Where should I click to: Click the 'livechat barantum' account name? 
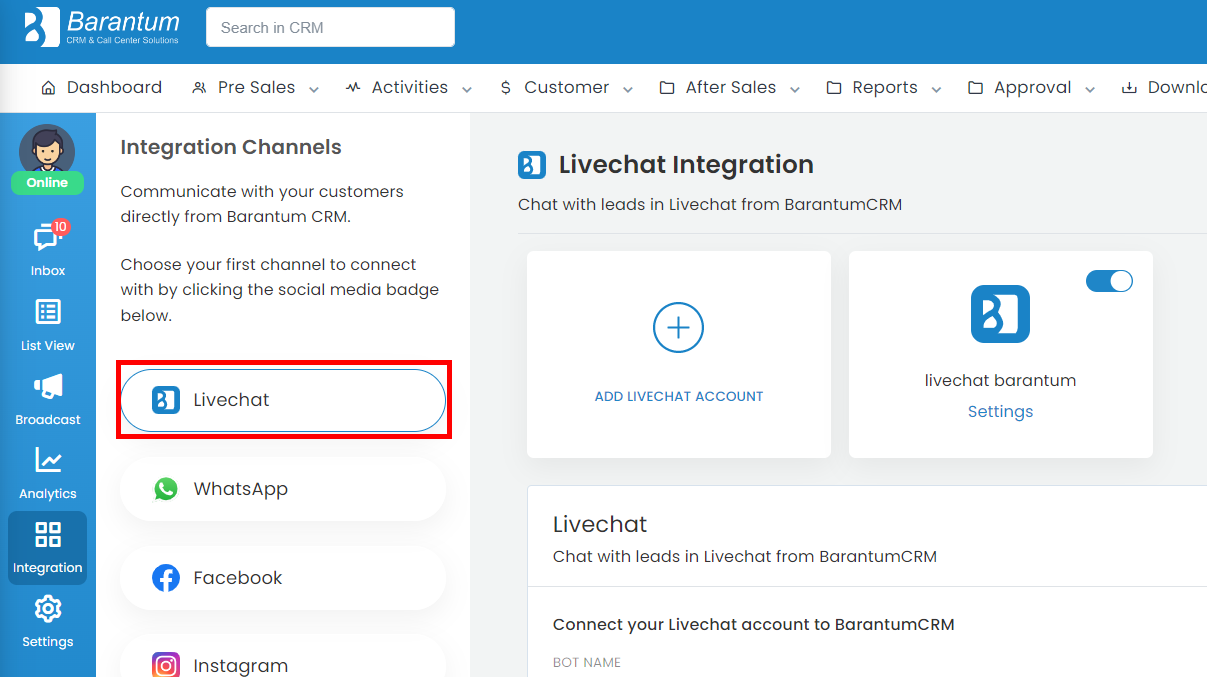coord(1000,381)
